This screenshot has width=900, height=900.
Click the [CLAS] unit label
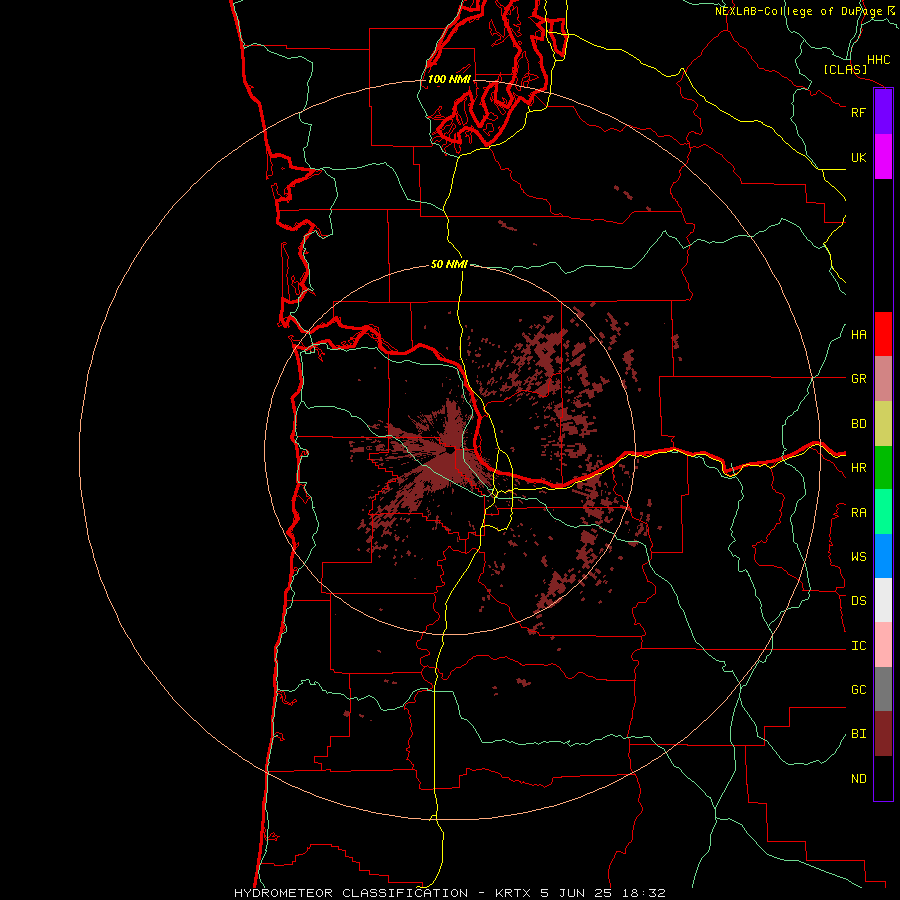click(x=845, y=69)
